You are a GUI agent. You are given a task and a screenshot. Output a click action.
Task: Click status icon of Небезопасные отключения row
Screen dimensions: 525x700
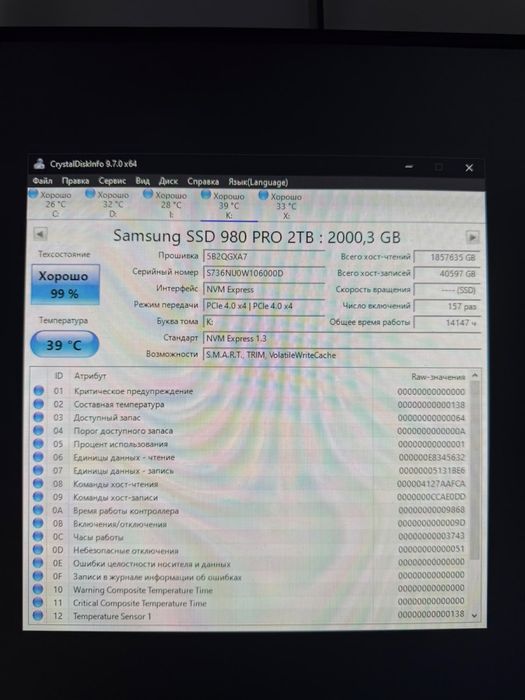pyautogui.click(x=38, y=550)
